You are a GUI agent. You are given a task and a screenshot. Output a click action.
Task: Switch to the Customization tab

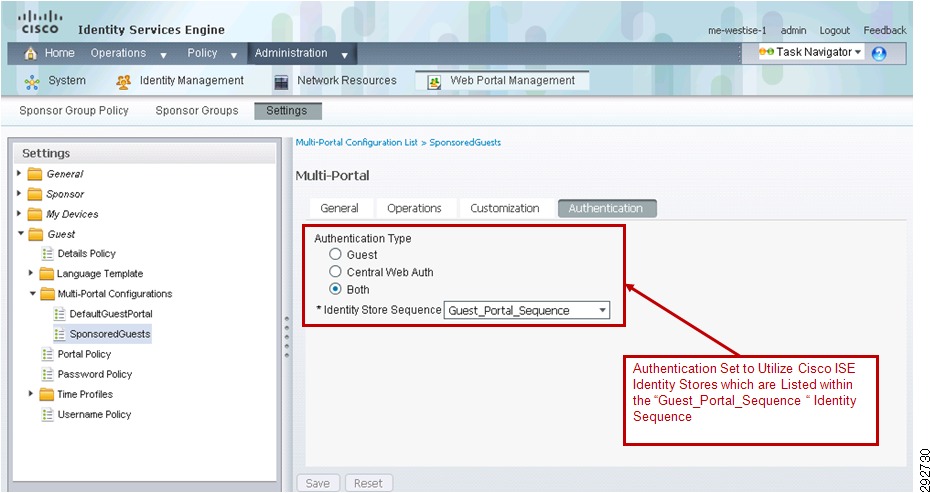click(x=505, y=208)
